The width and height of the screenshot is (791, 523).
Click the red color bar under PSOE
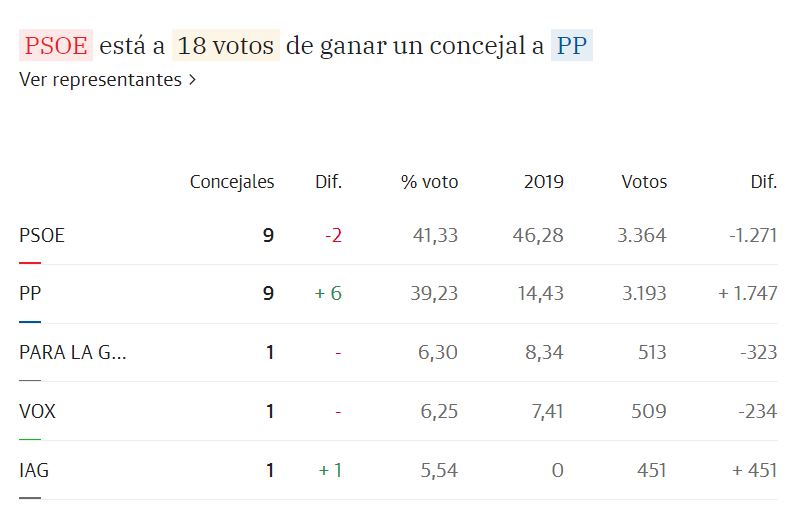pos(30,263)
